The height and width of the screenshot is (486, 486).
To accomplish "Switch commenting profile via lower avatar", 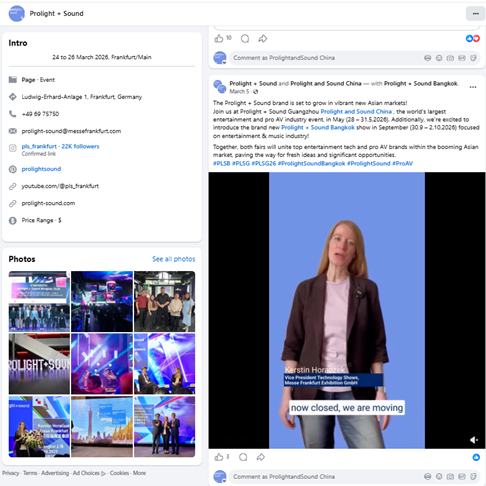I will [x=220, y=477].
